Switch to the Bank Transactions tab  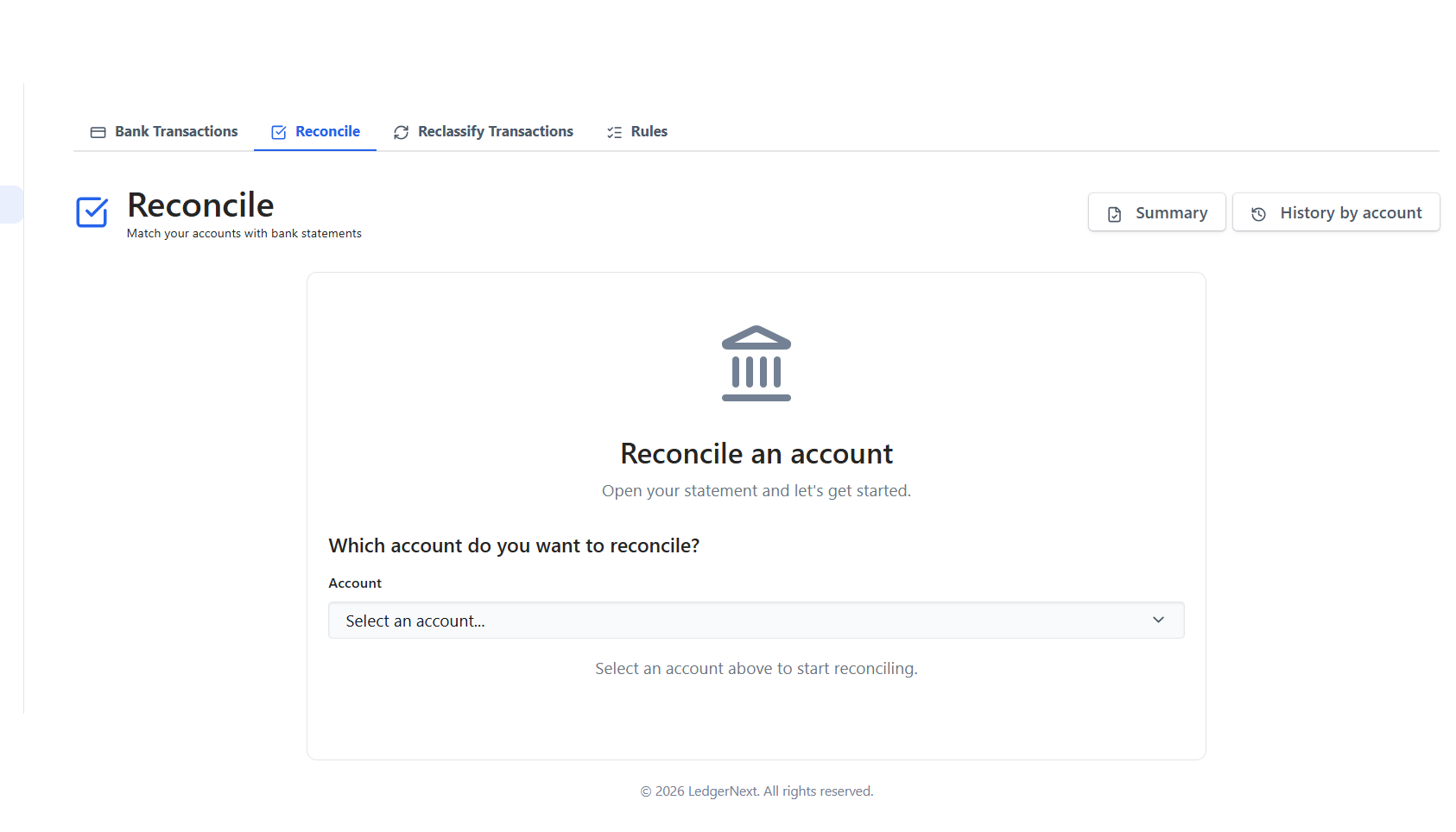[175, 131]
